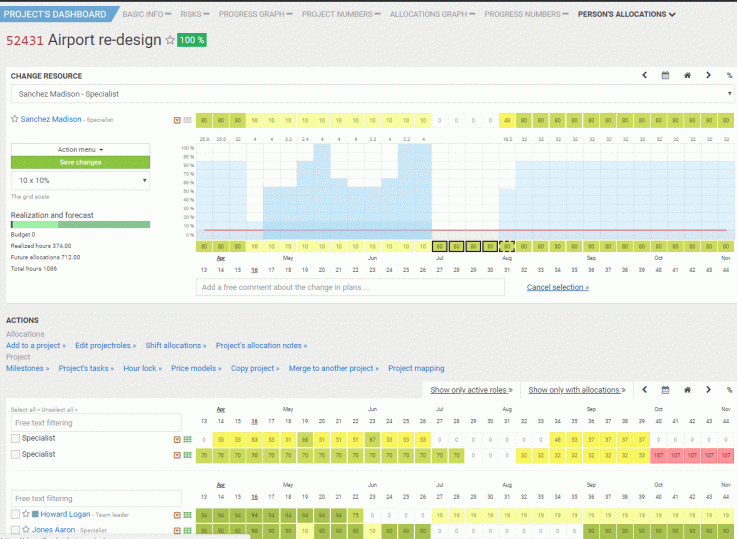Open the Edit projectroles link
This screenshot has height=539, width=737.
pyautogui.click(x=105, y=345)
